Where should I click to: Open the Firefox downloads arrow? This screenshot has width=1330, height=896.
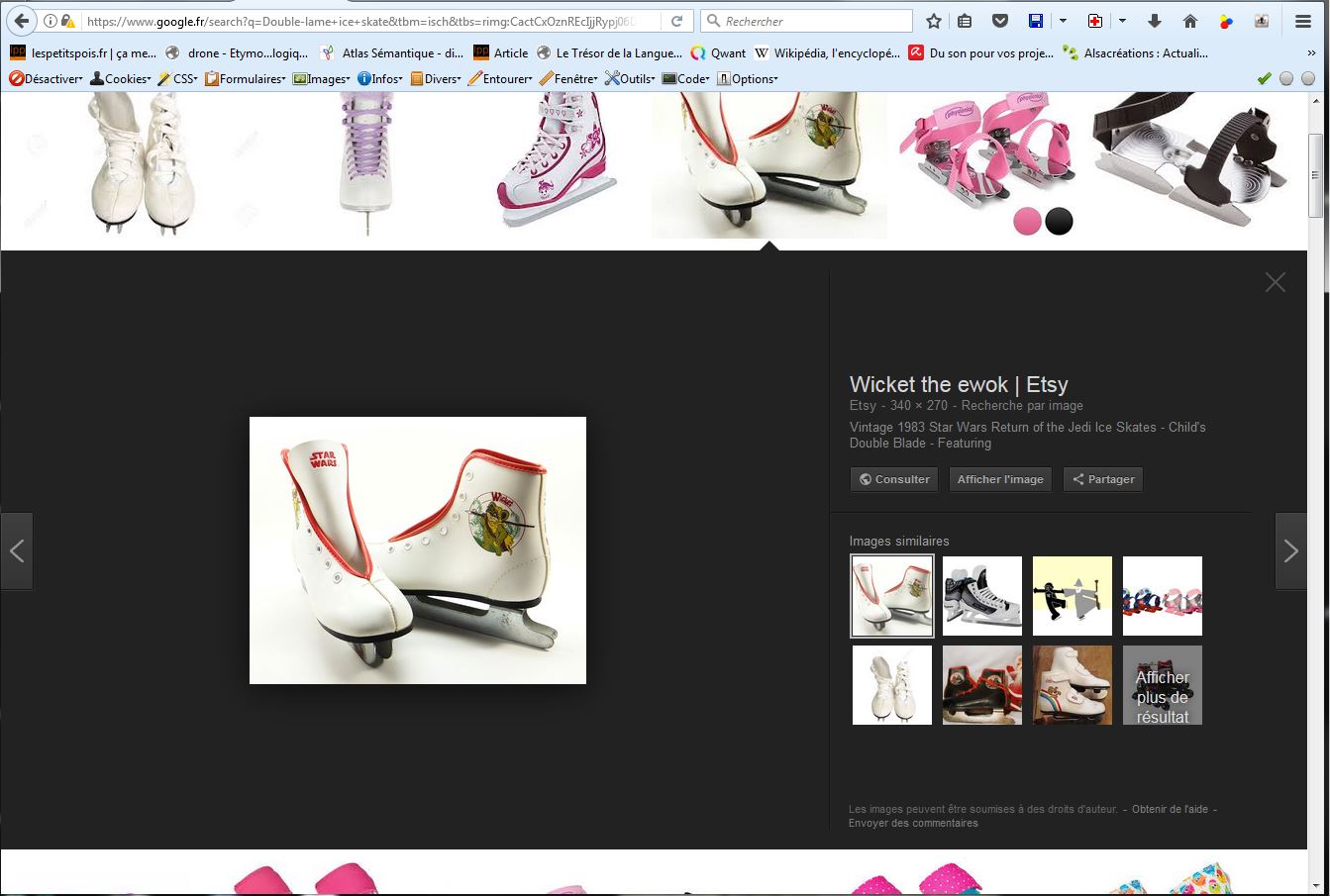tap(1155, 21)
